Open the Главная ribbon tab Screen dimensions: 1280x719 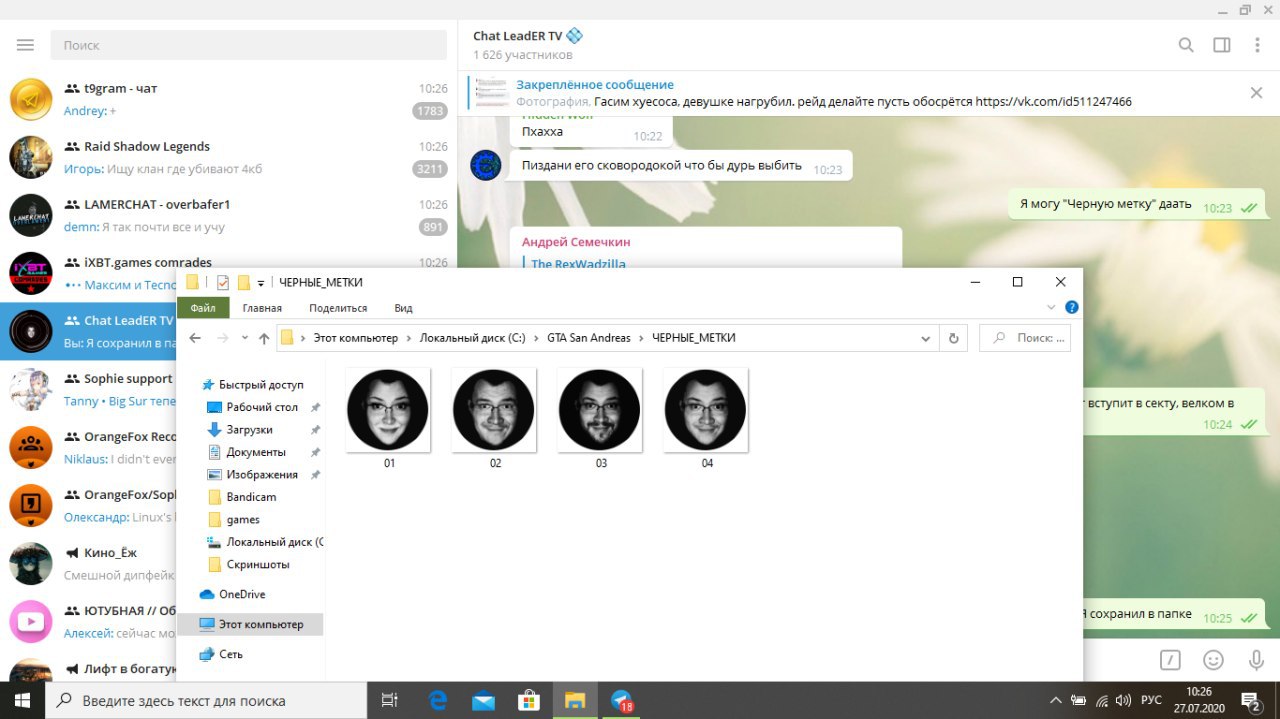point(262,308)
